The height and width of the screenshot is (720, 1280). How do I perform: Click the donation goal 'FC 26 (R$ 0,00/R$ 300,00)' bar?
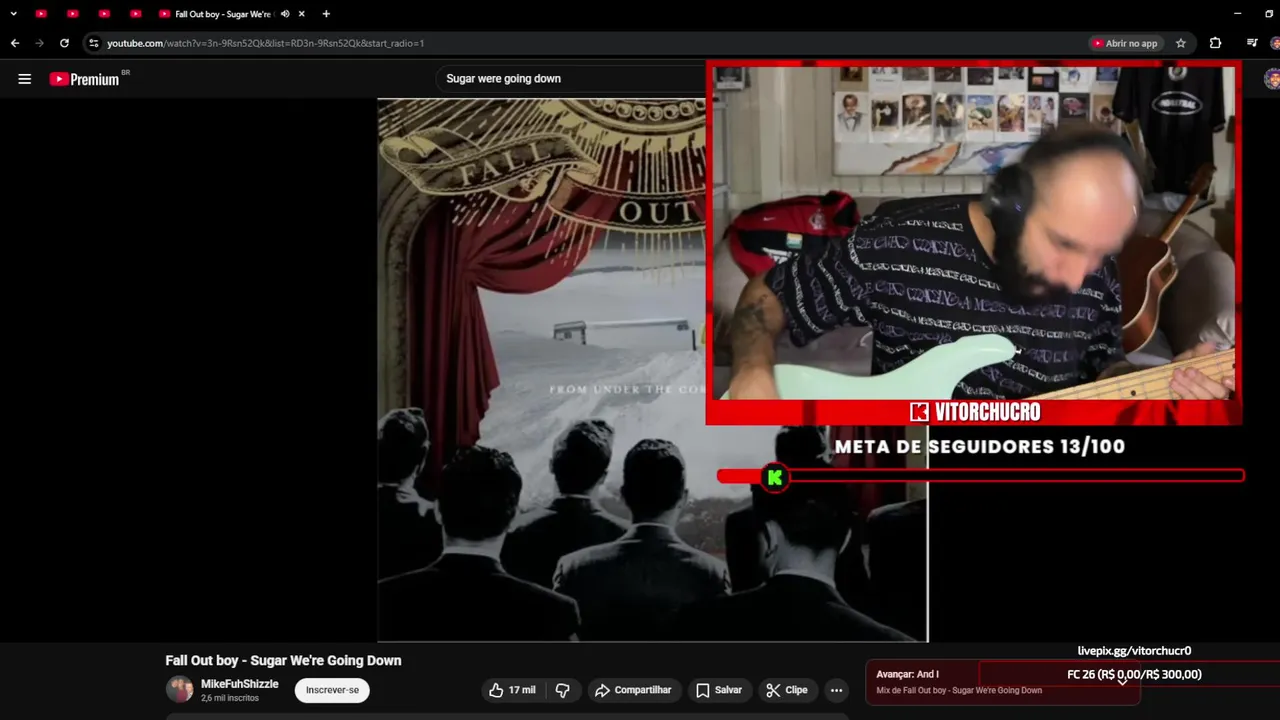tap(1130, 675)
